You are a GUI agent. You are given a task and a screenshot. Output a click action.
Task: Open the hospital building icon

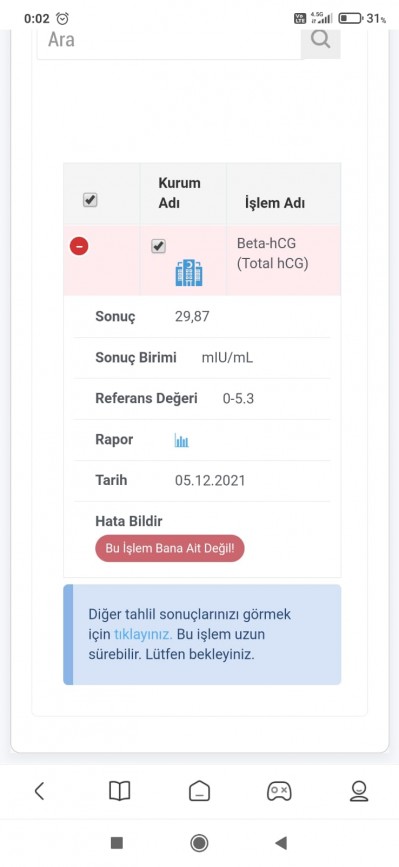[x=189, y=273]
